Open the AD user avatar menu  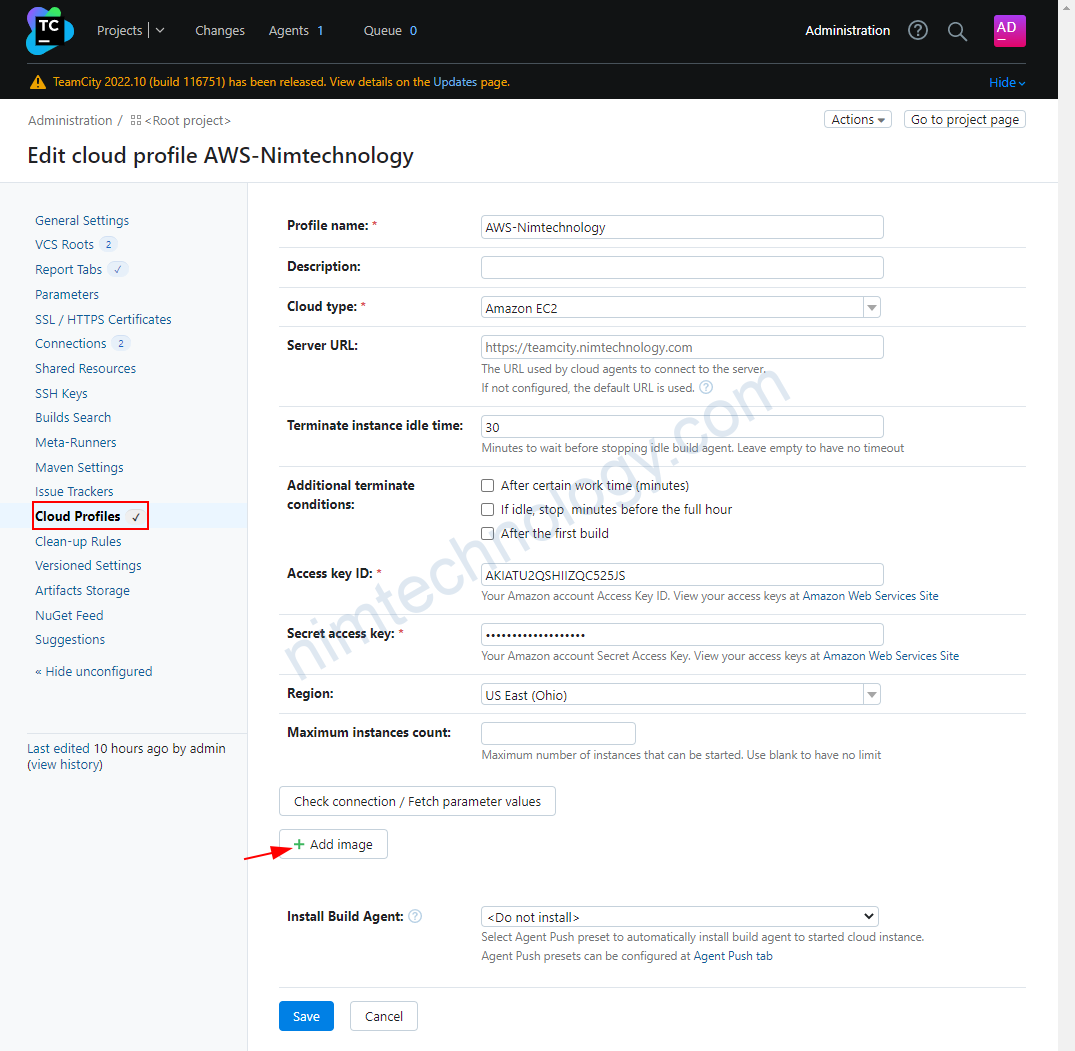1009,31
